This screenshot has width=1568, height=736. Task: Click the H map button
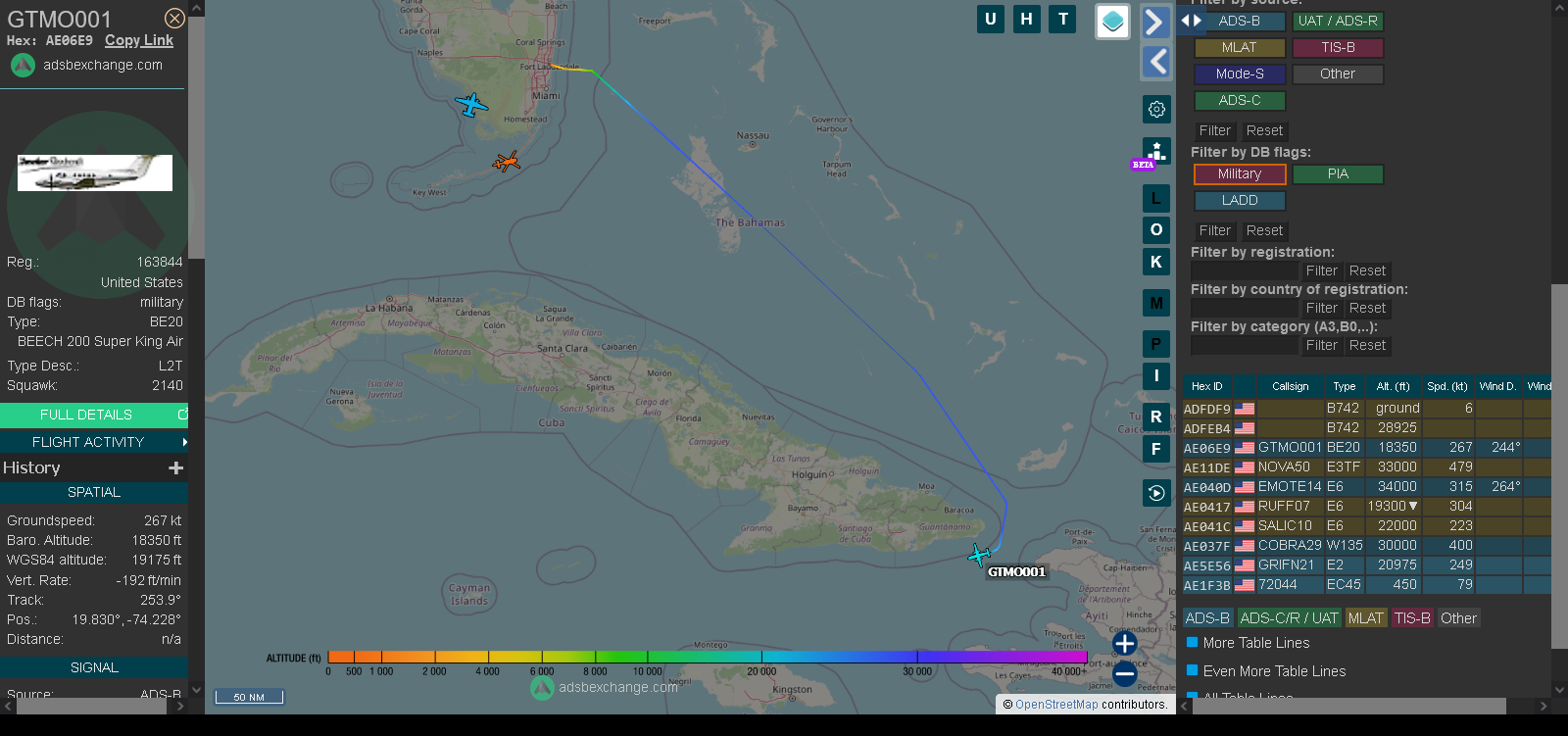pos(1027,19)
